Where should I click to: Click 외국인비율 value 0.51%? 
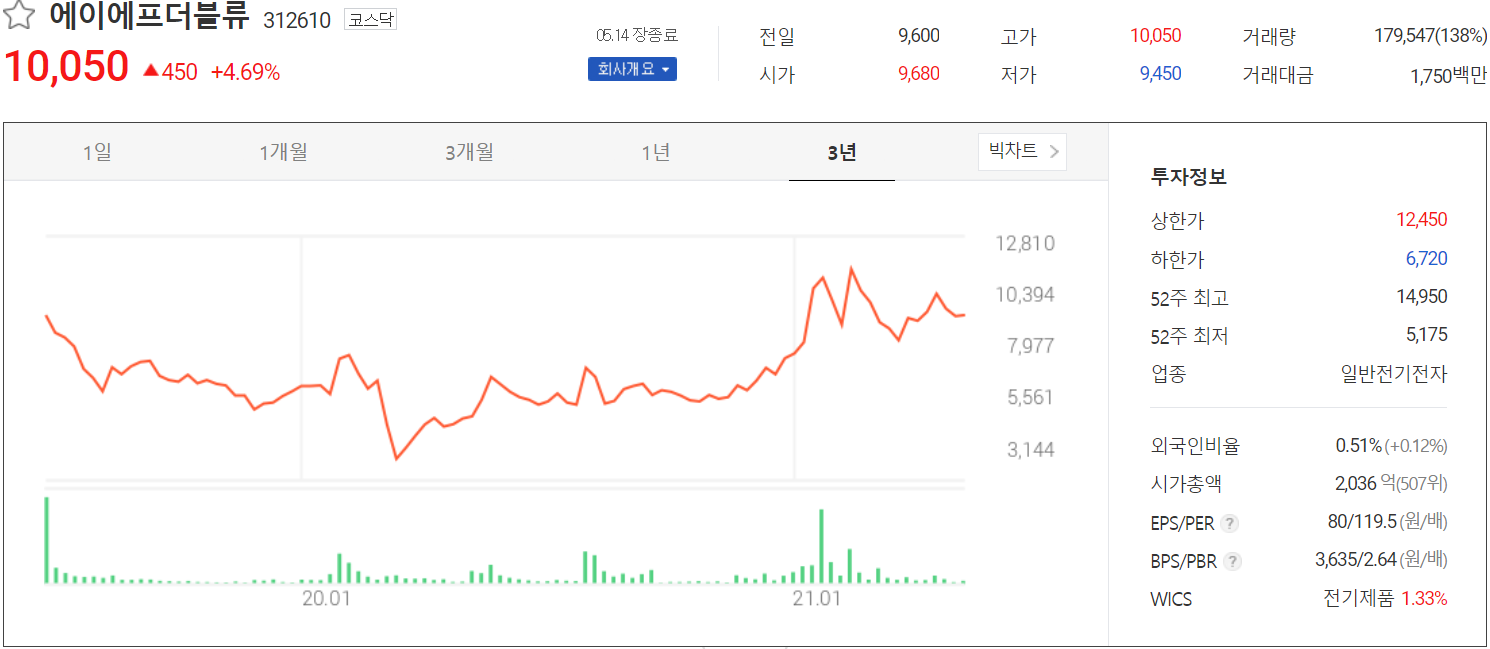pos(1358,446)
